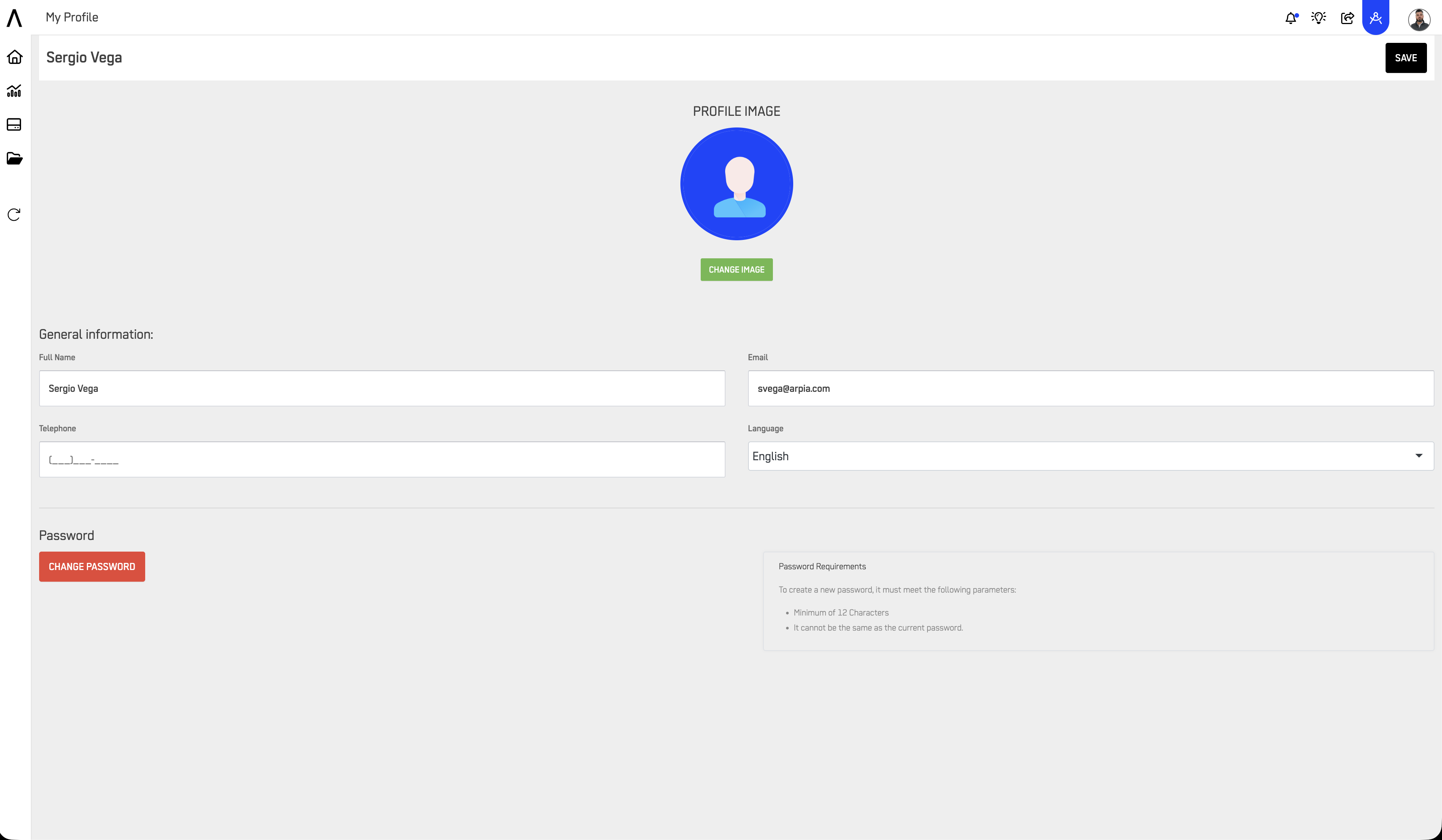Focus the Full Name input field
This screenshot has height=840, width=1442.
coord(382,388)
